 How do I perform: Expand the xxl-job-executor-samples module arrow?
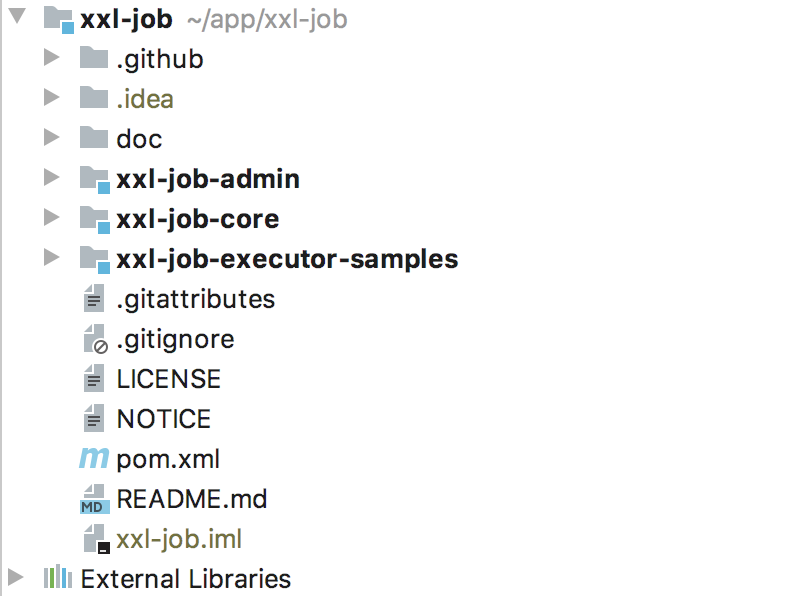coord(52,258)
